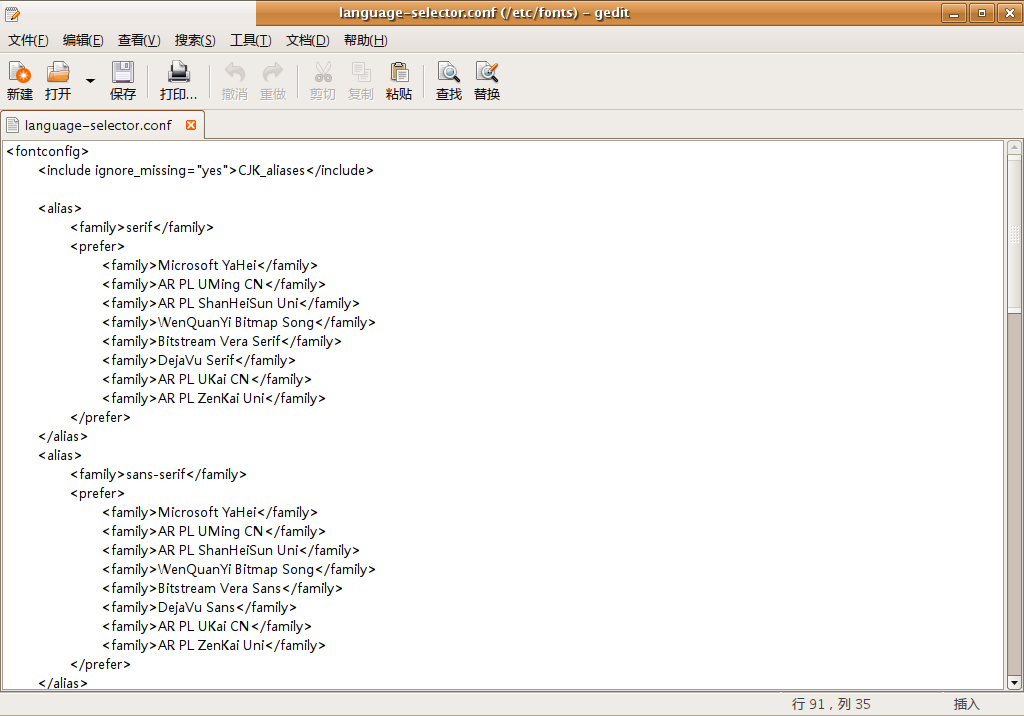This screenshot has width=1024, height=716.
Task: Click the <family>sans-serif</family> line
Action: 158,474
